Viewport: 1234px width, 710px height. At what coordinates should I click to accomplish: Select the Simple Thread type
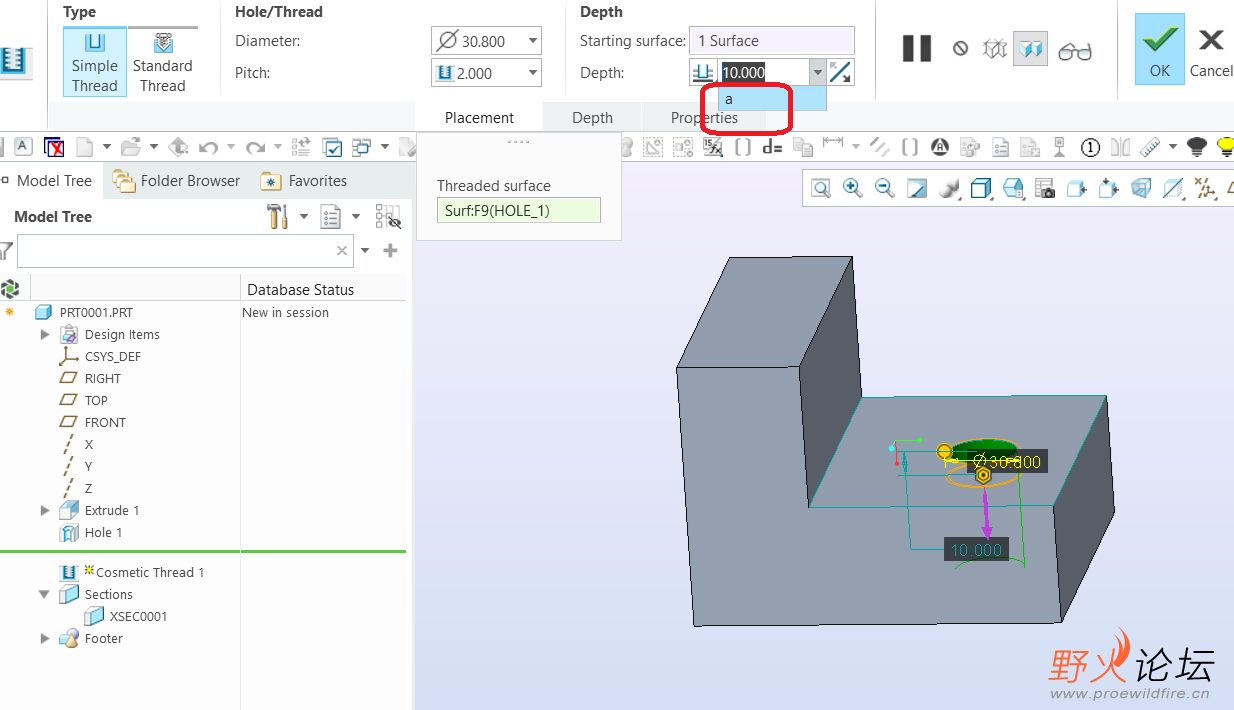(x=95, y=62)
